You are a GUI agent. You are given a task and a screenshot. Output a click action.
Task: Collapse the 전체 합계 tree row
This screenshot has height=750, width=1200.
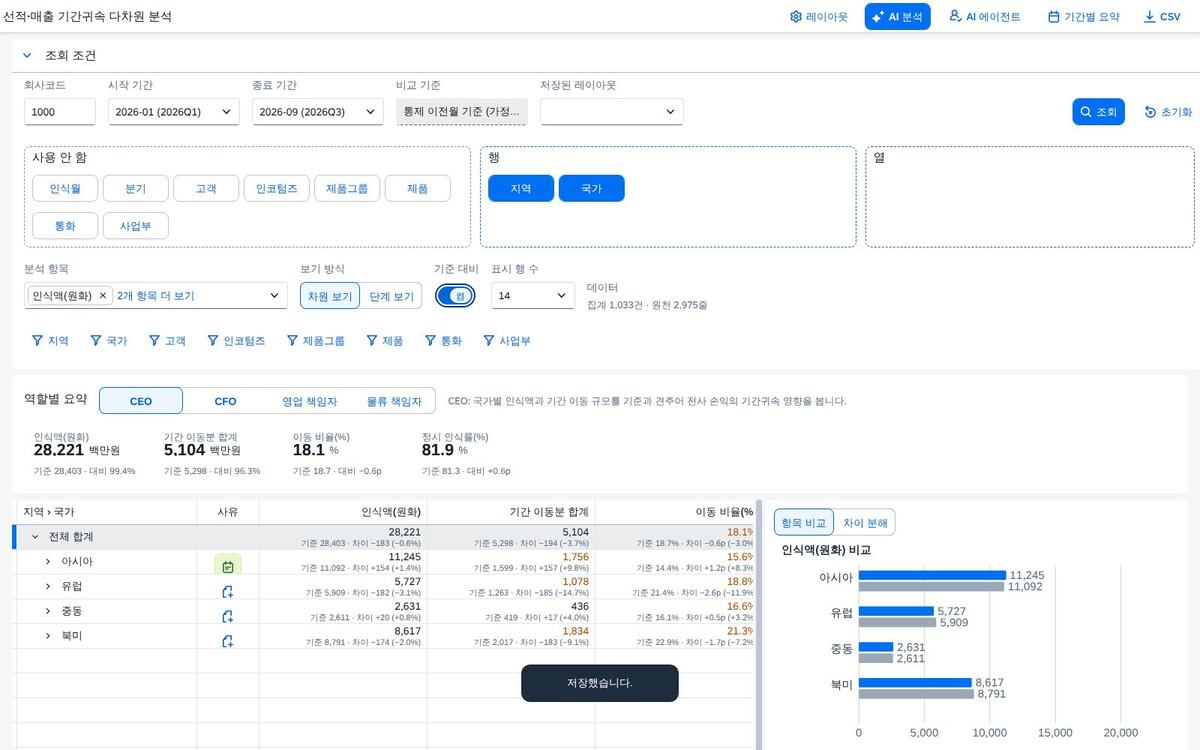(x=35, y=537)
